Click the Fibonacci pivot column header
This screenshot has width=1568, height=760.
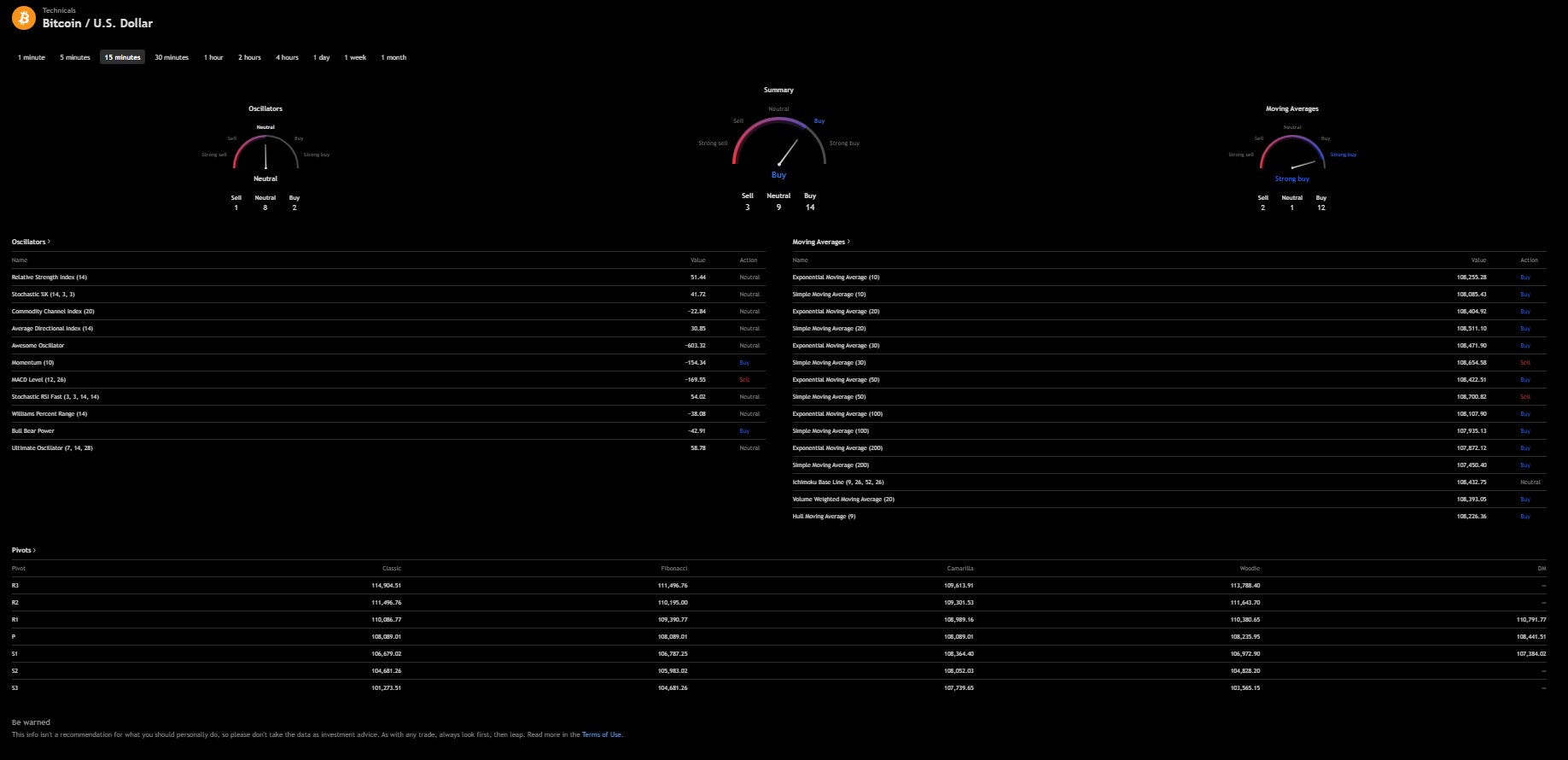pos(674,569)
